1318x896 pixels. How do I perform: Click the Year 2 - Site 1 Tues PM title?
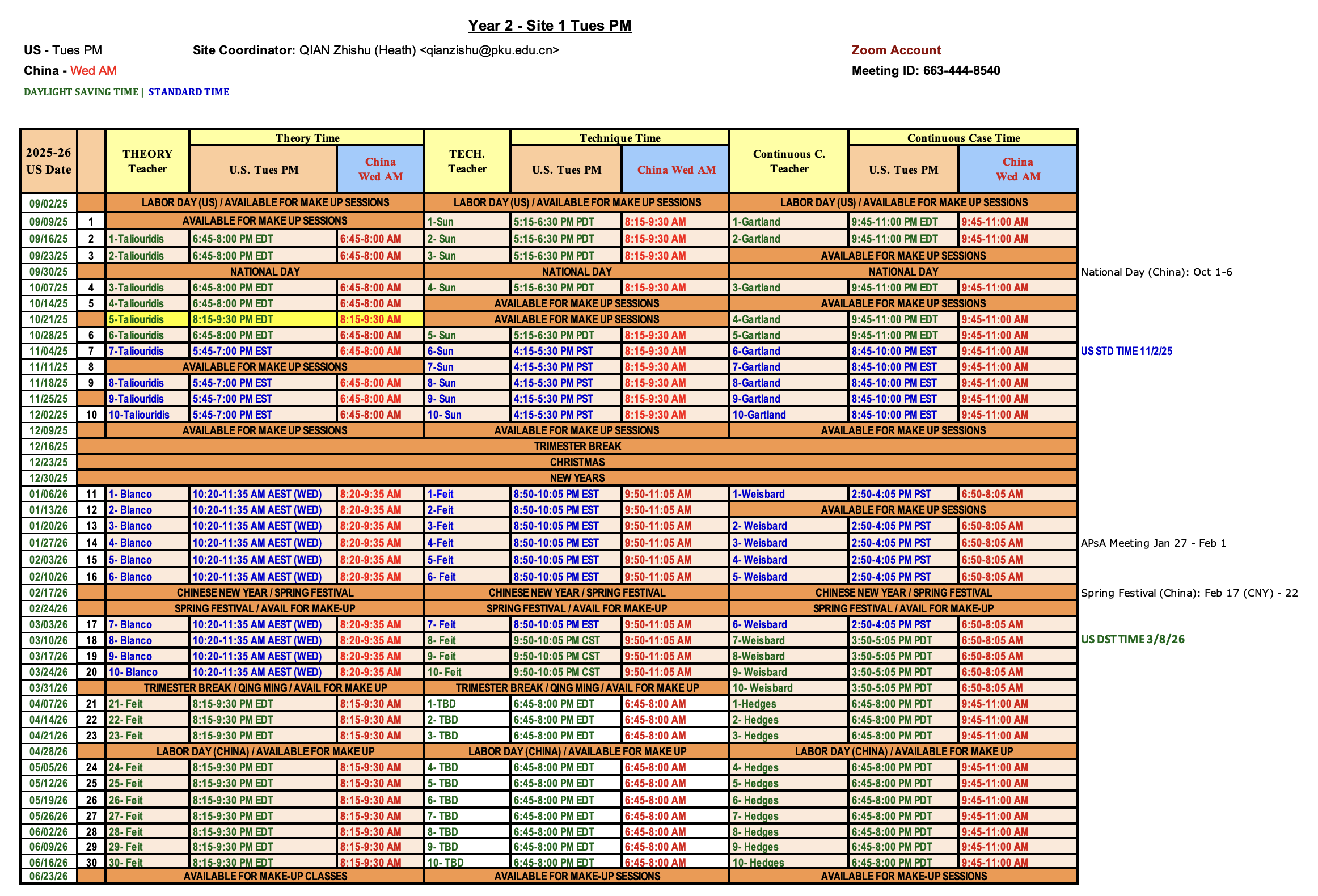point(549,26)
